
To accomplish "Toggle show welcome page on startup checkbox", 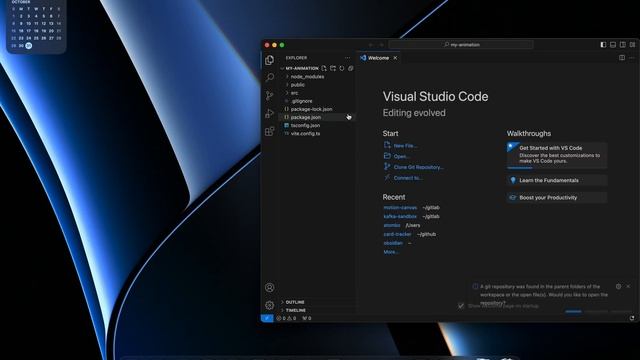I will 461,306.
